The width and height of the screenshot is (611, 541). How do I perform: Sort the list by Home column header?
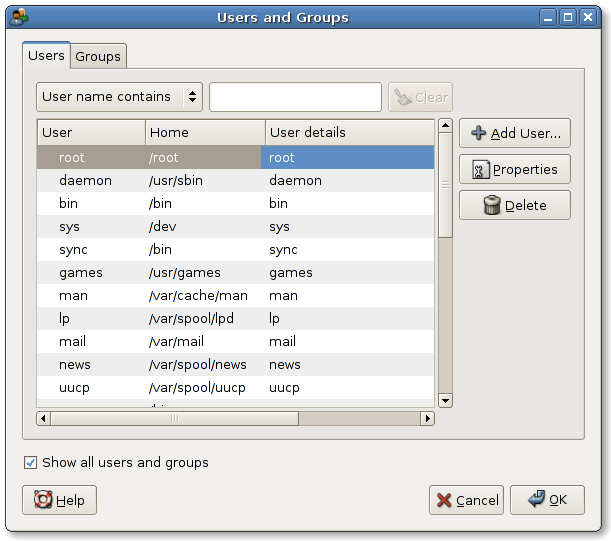(205, 132)
